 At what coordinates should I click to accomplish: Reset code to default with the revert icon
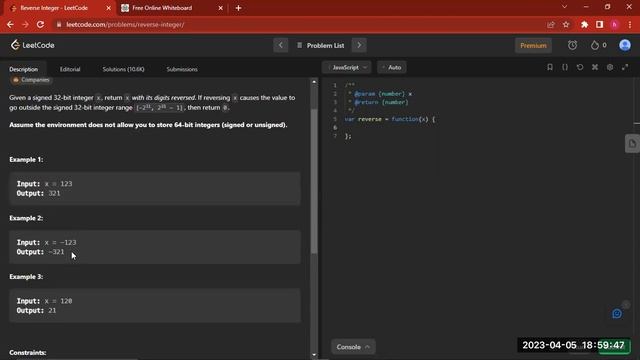[x=580, y=67]
